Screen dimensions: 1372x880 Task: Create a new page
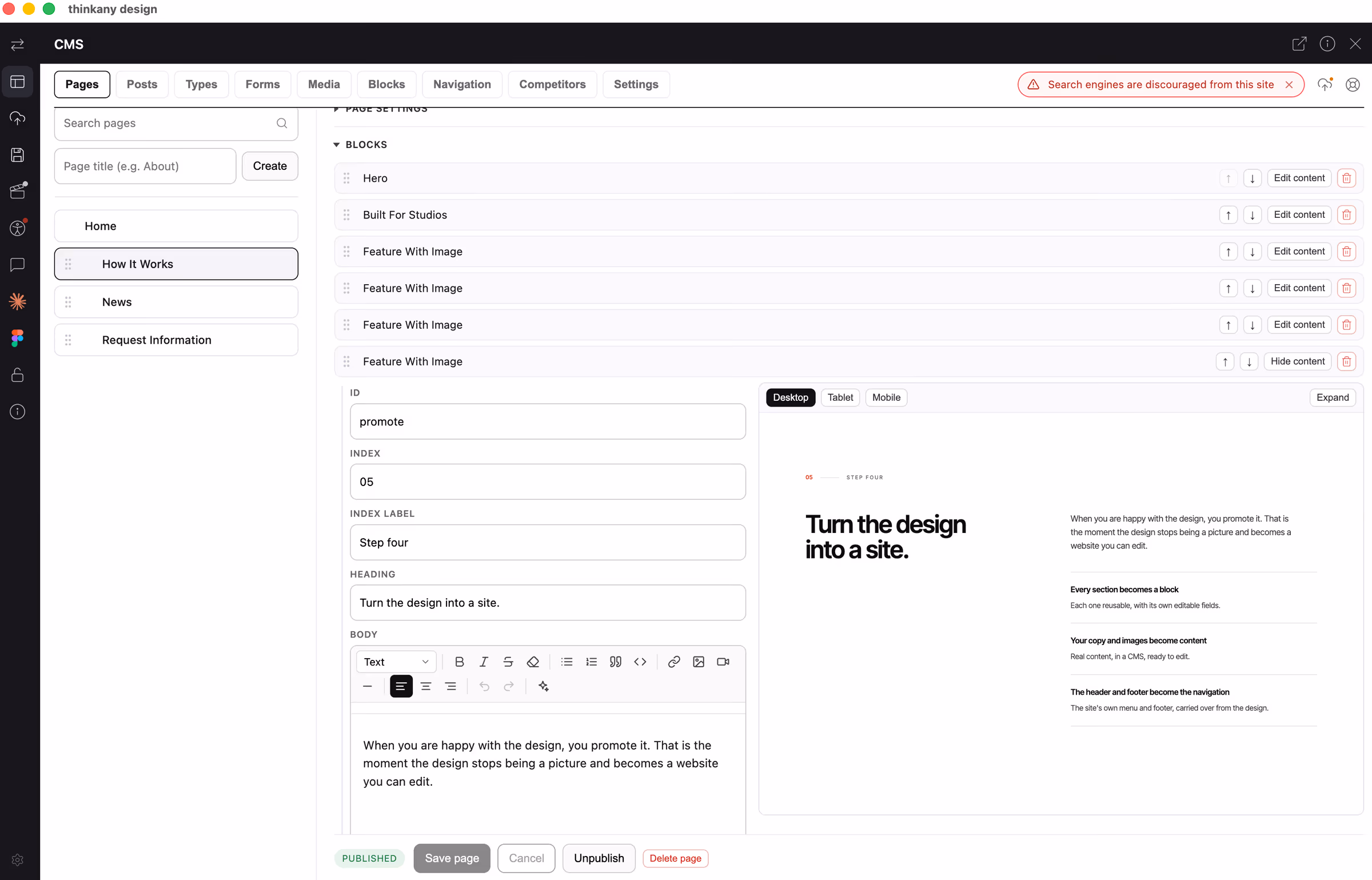270,166
